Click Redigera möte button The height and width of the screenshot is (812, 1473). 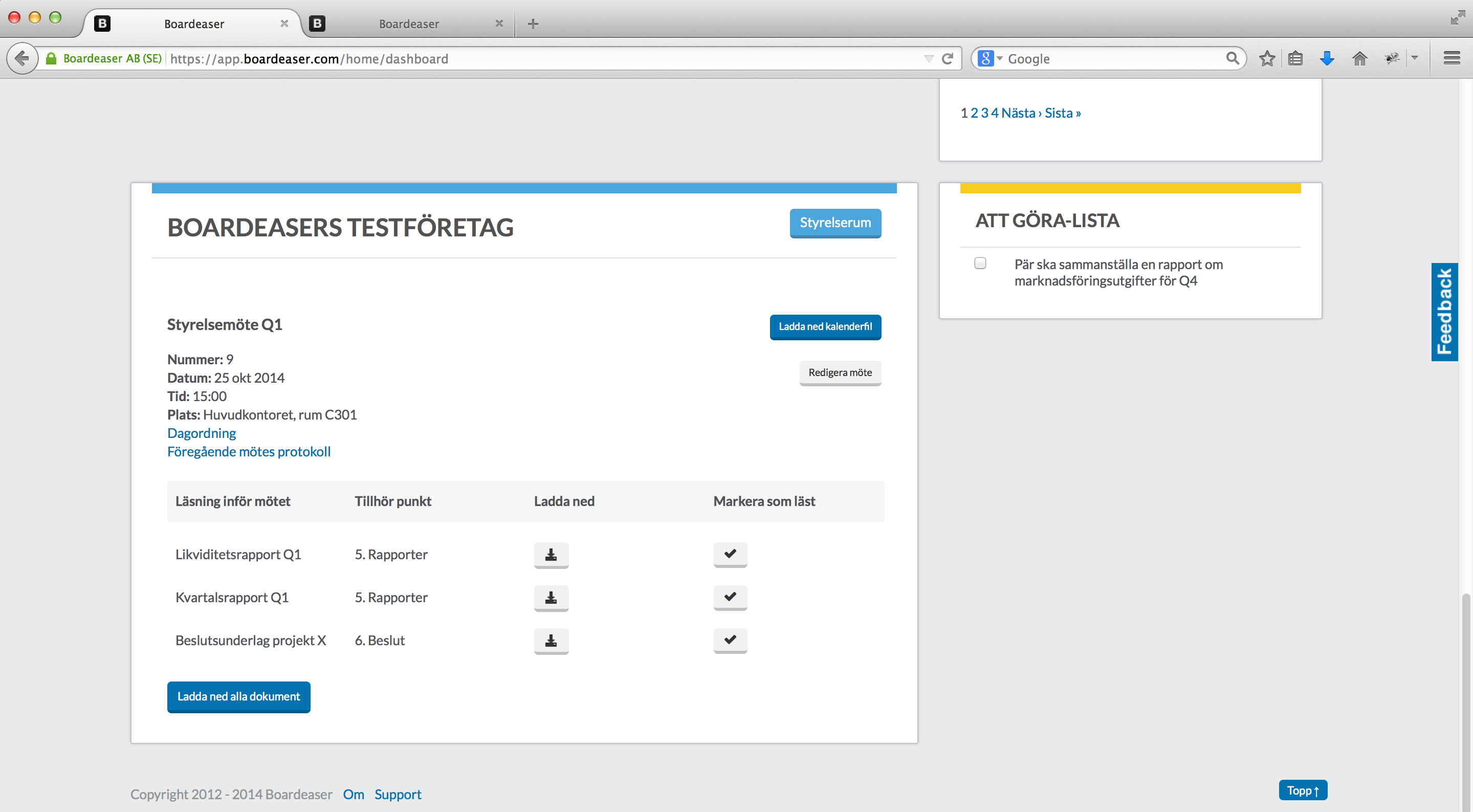click(840, 373)
